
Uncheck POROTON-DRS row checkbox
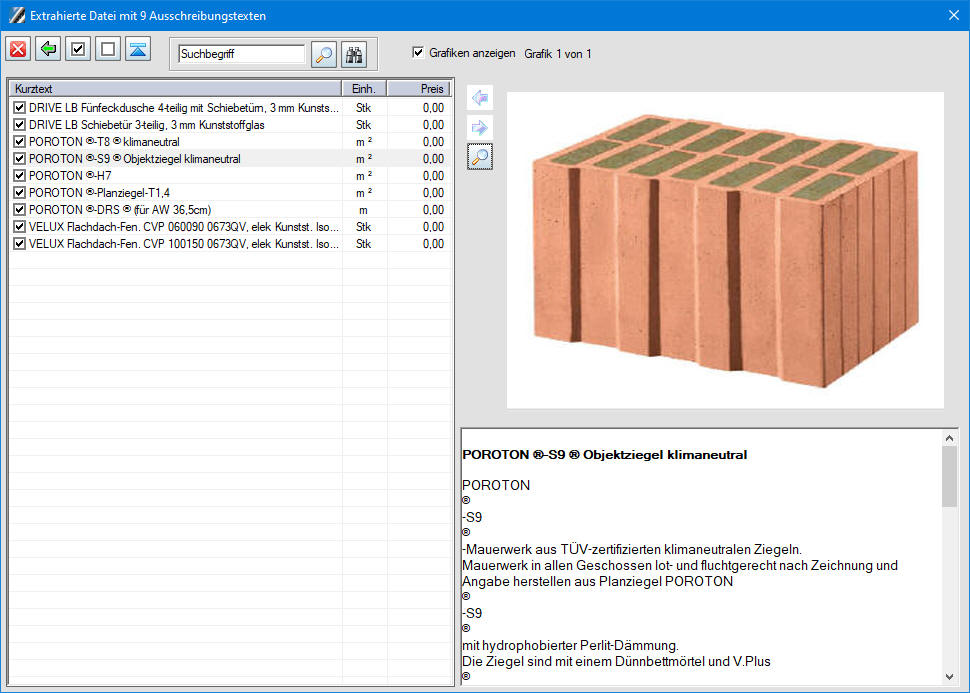[19, 210]
